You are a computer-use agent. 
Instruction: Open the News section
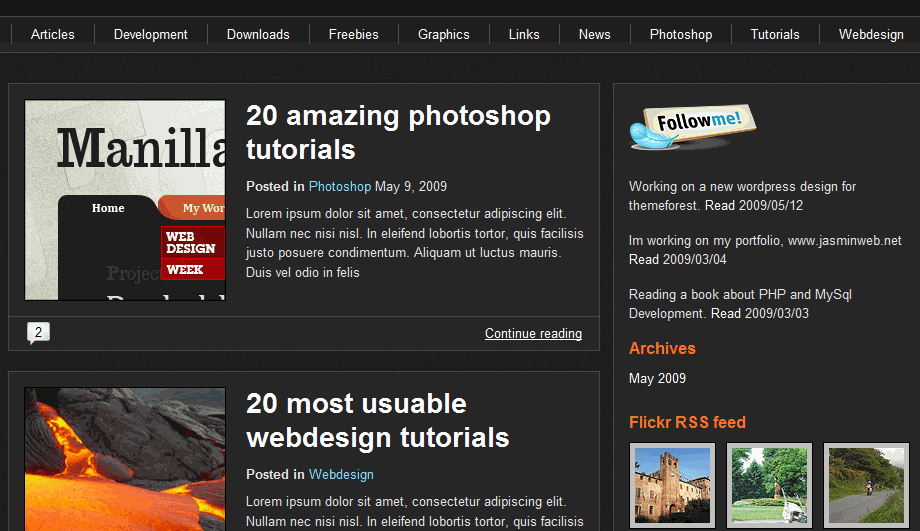pos(594,35)
